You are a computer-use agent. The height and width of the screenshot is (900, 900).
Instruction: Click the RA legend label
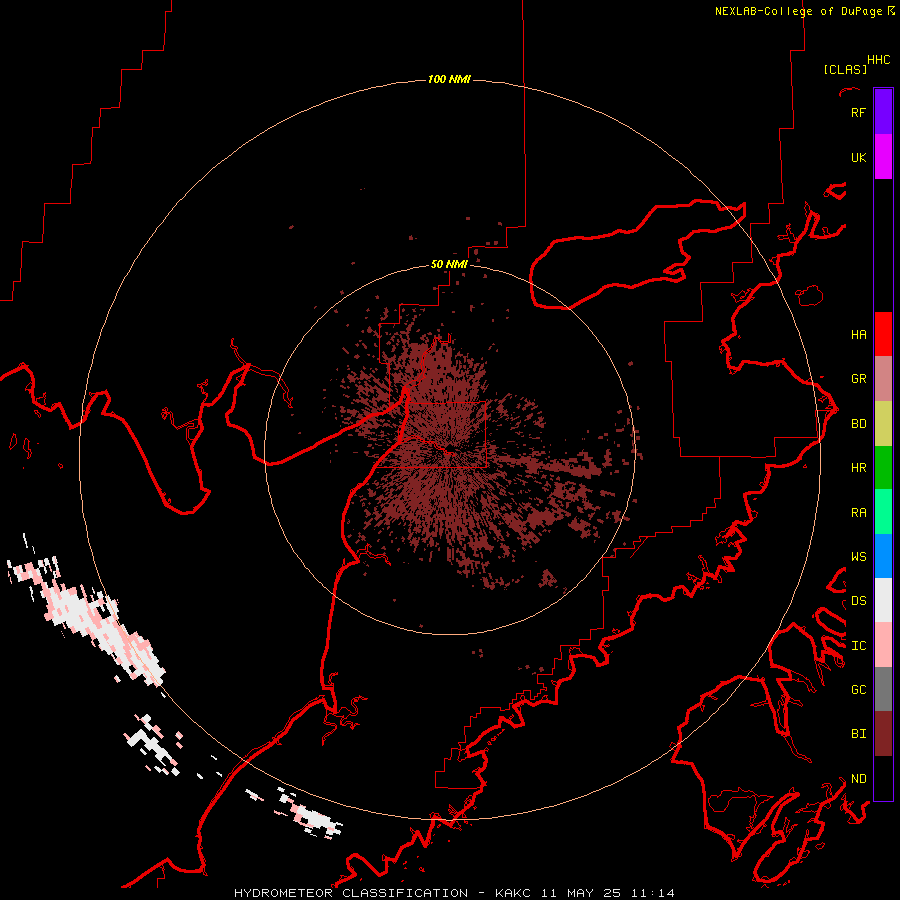point(858,512)
